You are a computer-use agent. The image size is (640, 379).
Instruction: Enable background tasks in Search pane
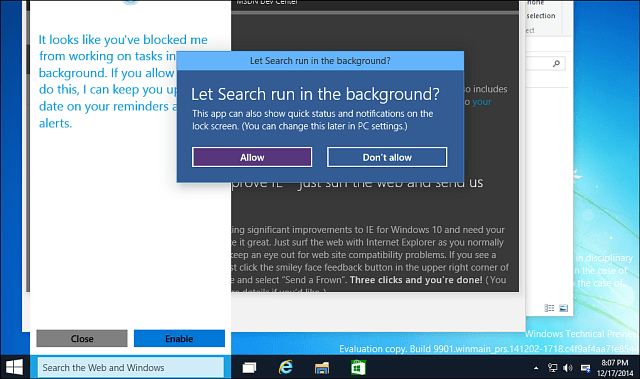click(179, 339)
